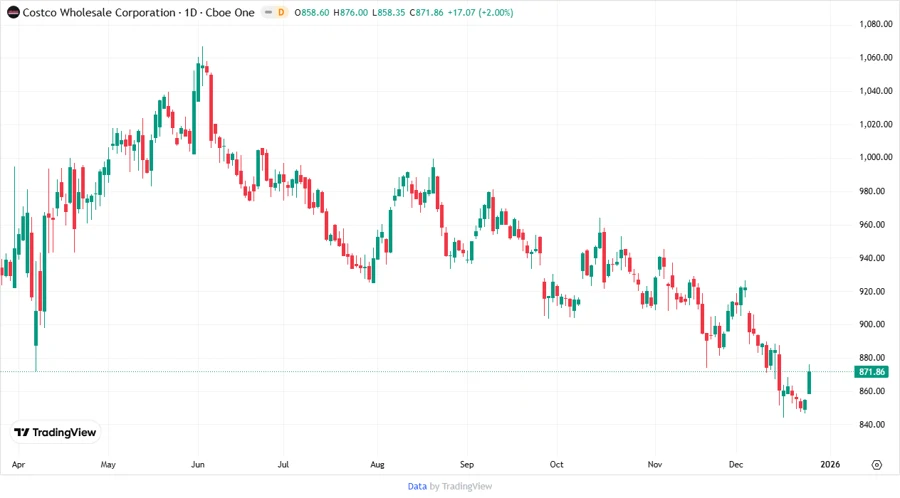Image resolution: width=900 pixels, height=498 pixels.
Task: Click the 1,080.00 price axis label
Action: pyautogui.click(x=876, y=24)
